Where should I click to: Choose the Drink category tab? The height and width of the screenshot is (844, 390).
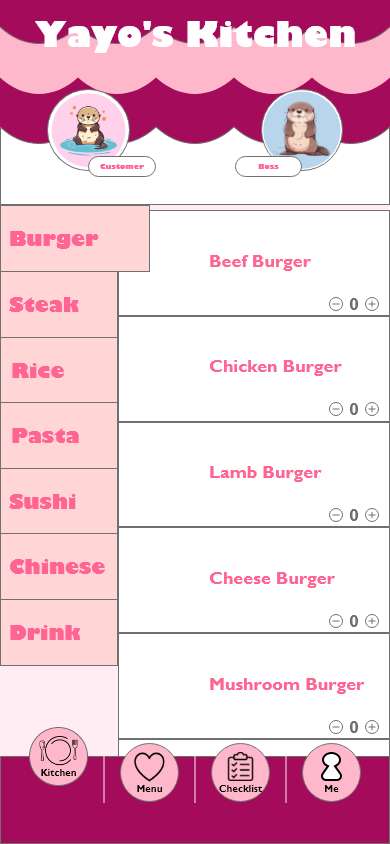[x=59, y=632]
